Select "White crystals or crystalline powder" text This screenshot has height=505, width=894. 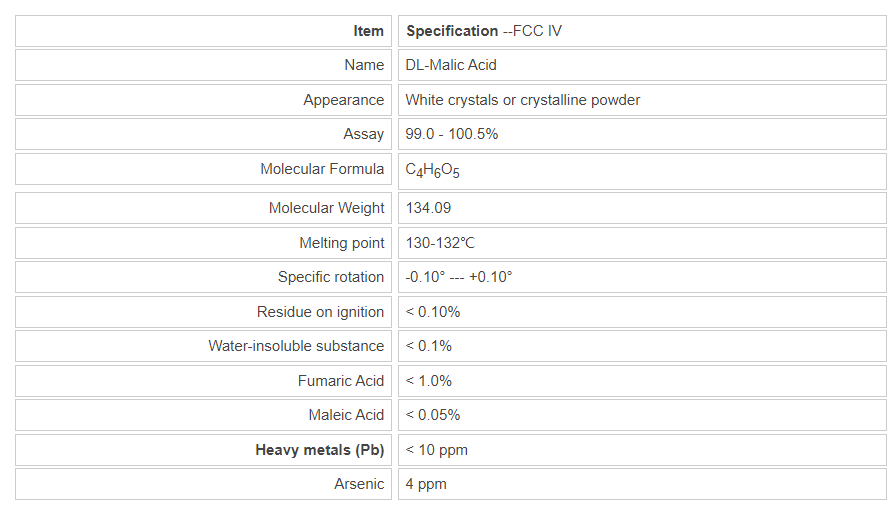pyautogui.click(x=523, y=100)
